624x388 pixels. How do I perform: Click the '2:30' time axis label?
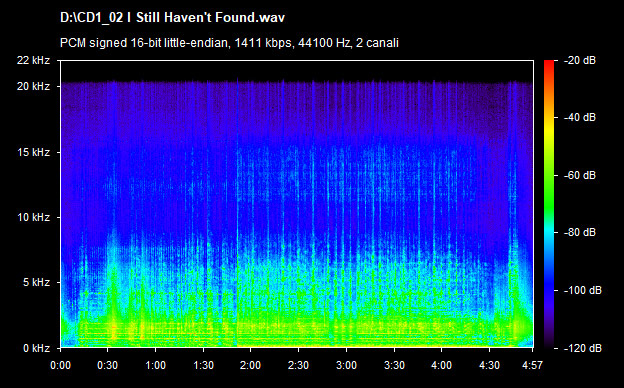click(x=298, y=365)
